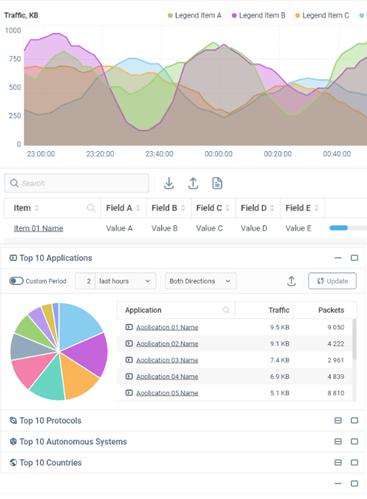Maximize the Top 10 Applications panel
This screenshot has height=499, width=367.
point(354,258)
